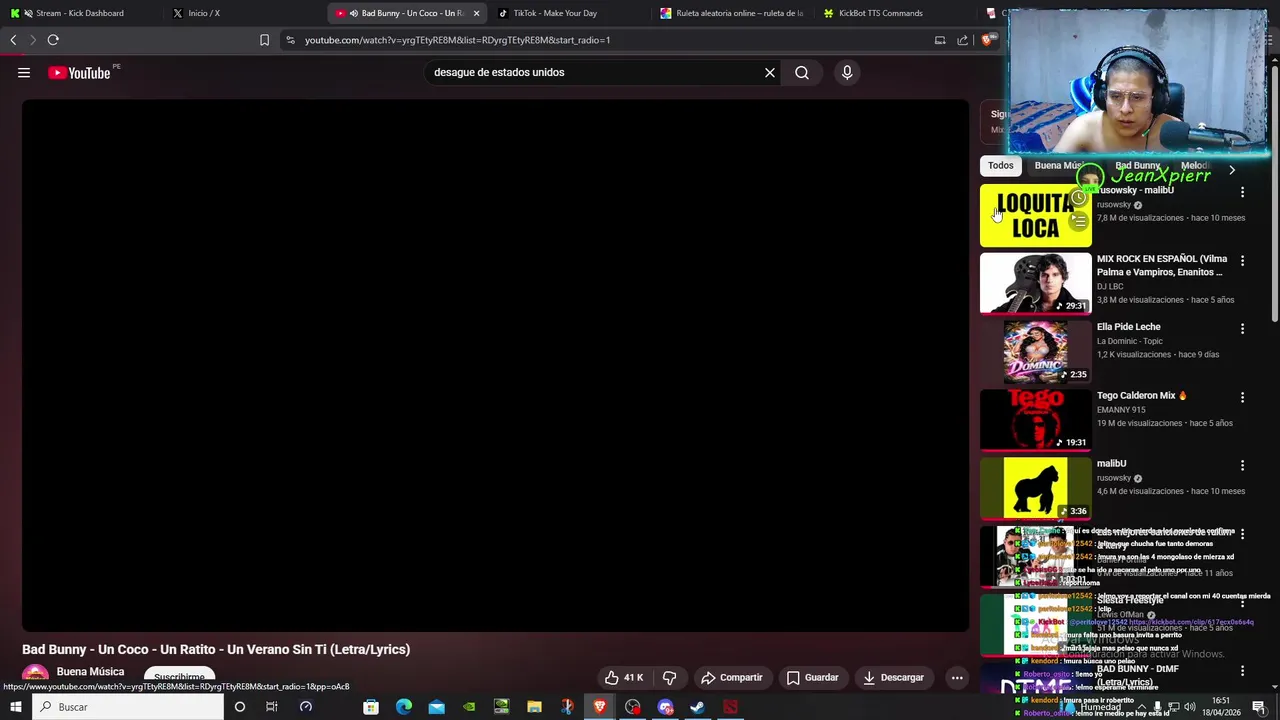Open Mail app from the taskbar
The height and width of the screenshot is (720, 1280).
[437, 707]
